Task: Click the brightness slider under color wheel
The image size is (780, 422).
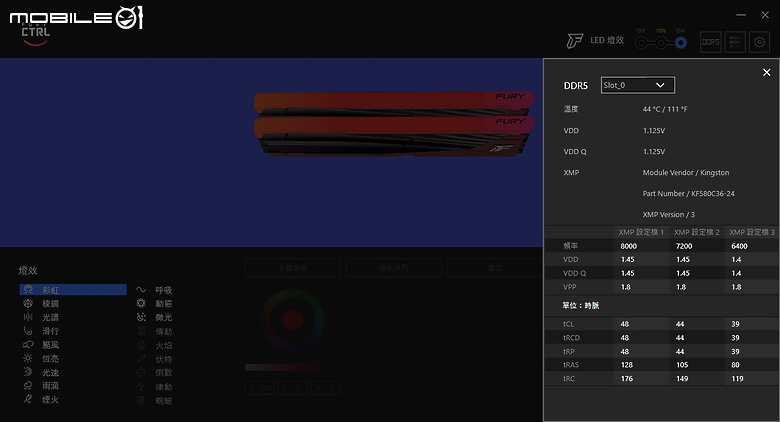Action: 292,367
